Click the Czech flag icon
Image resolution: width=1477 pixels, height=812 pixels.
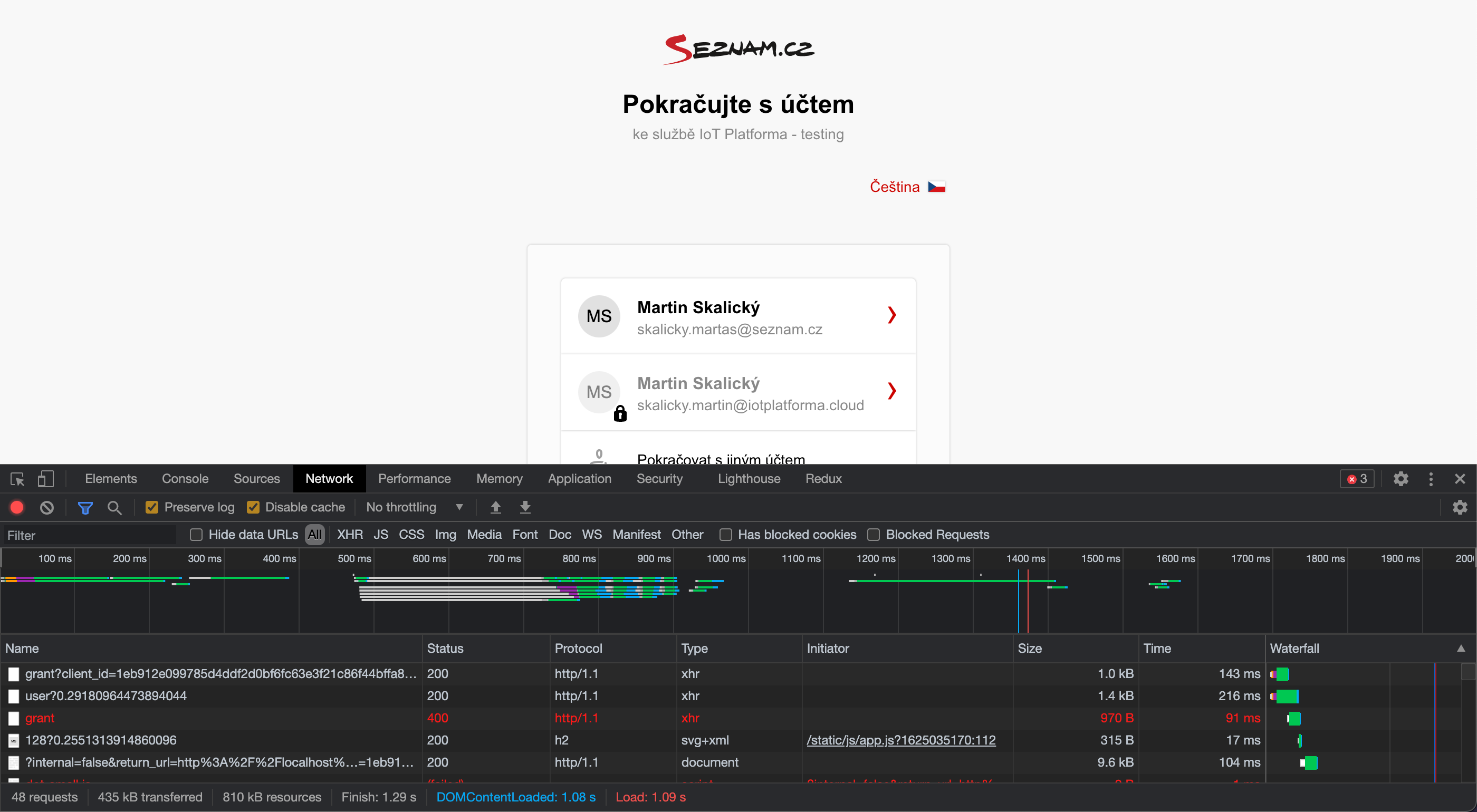coord(937,187)
